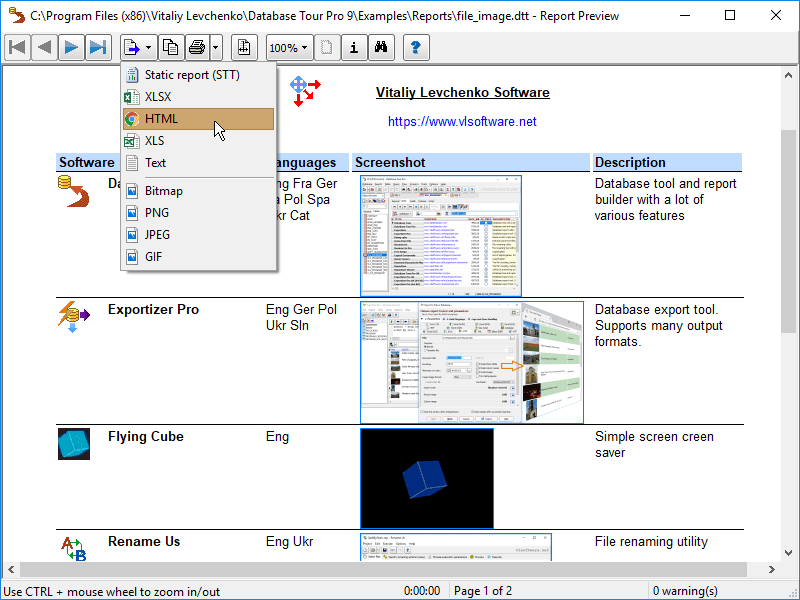The image size is (800, 600).
Task: Click the Vitaliy Levchenko Software heading
Action: click(462, 93)
